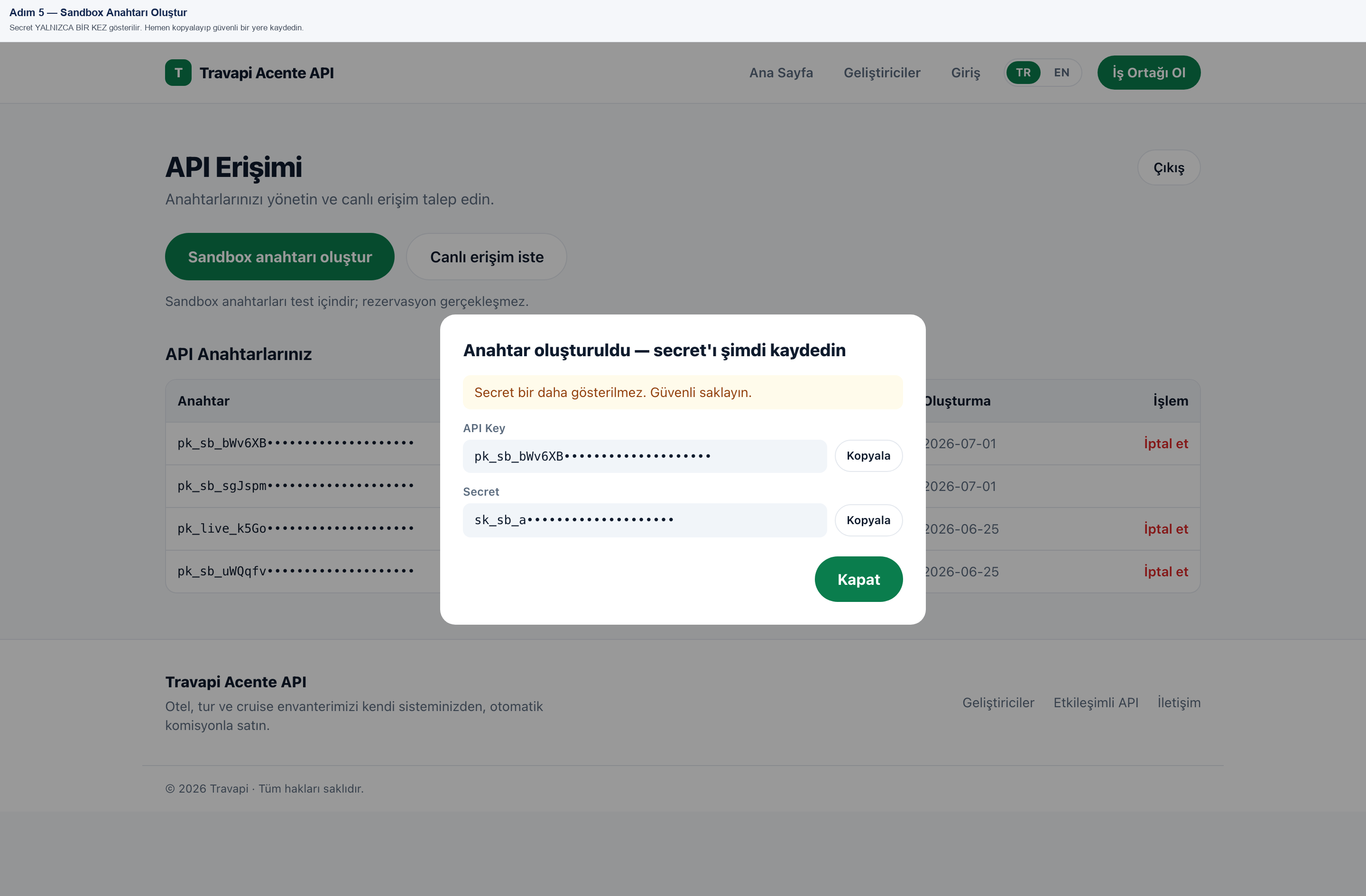Open the Travapi Acente API header title

(x=266, y=73)
